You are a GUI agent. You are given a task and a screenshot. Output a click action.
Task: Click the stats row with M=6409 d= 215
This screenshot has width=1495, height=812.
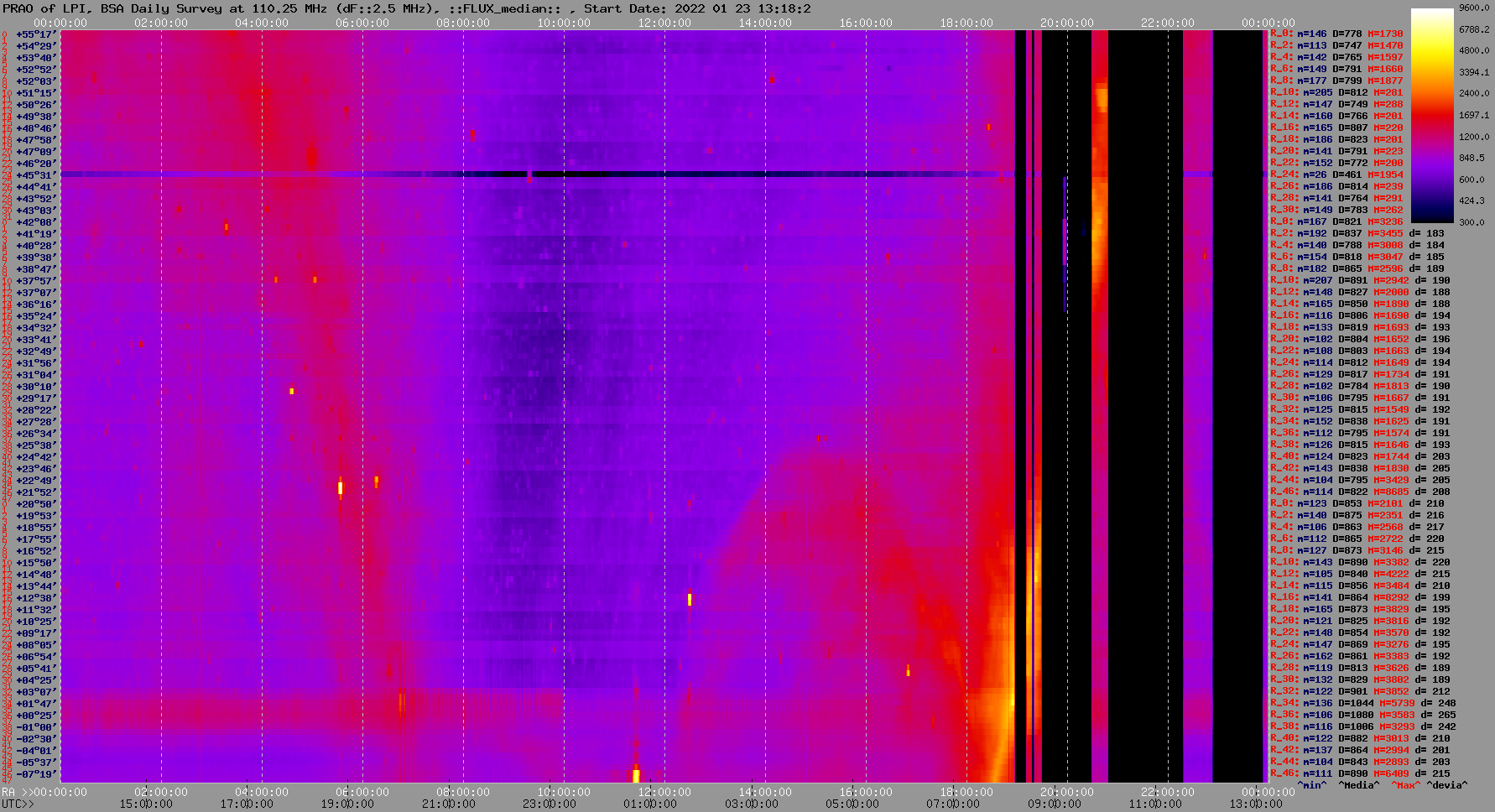click(x=1360, y=774)
